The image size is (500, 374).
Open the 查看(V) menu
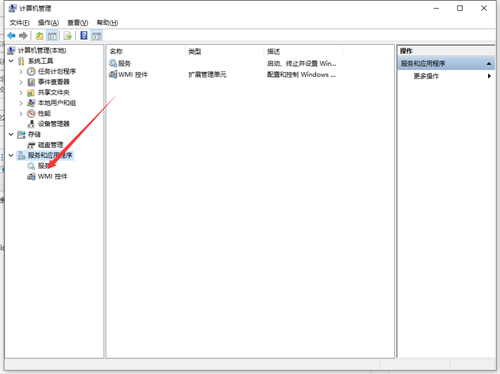point(78,23)
